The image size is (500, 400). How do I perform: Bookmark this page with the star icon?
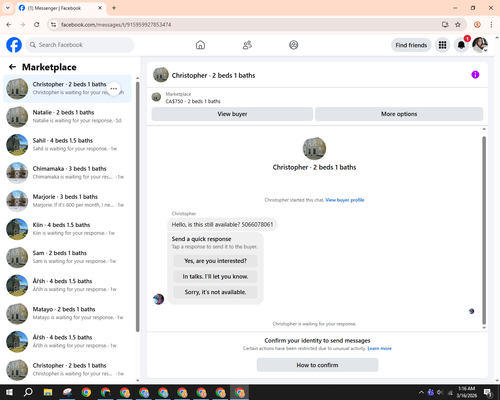click(x=458, y=25)
